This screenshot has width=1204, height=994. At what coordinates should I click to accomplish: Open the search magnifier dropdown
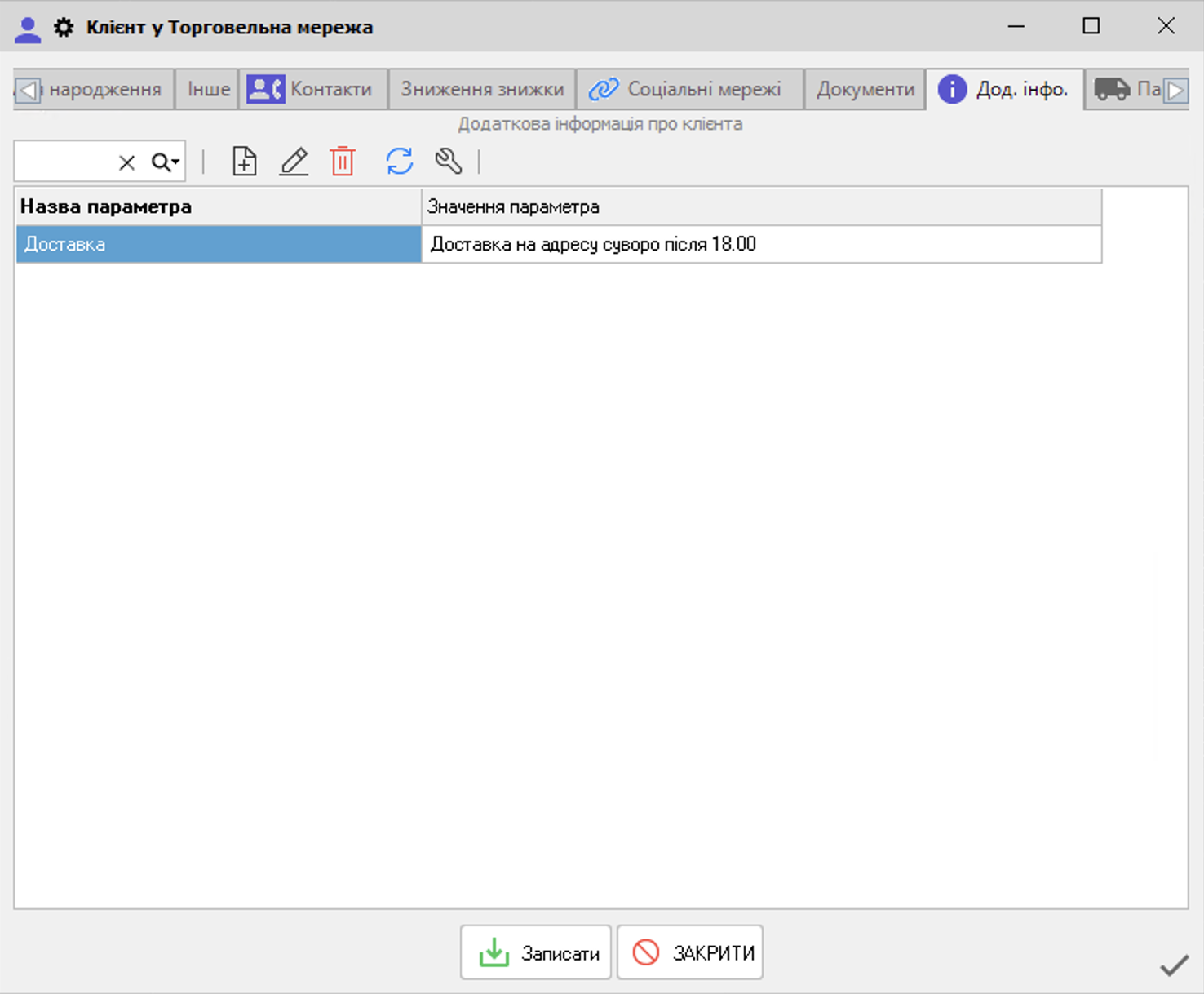(166, 162)
